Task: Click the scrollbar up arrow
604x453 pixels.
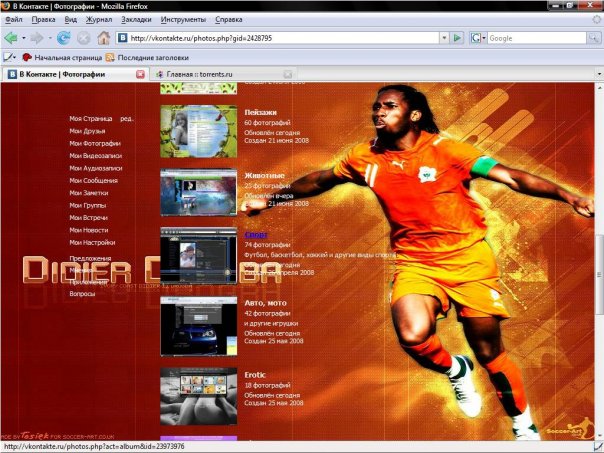Action: click(x=599, y=88)
